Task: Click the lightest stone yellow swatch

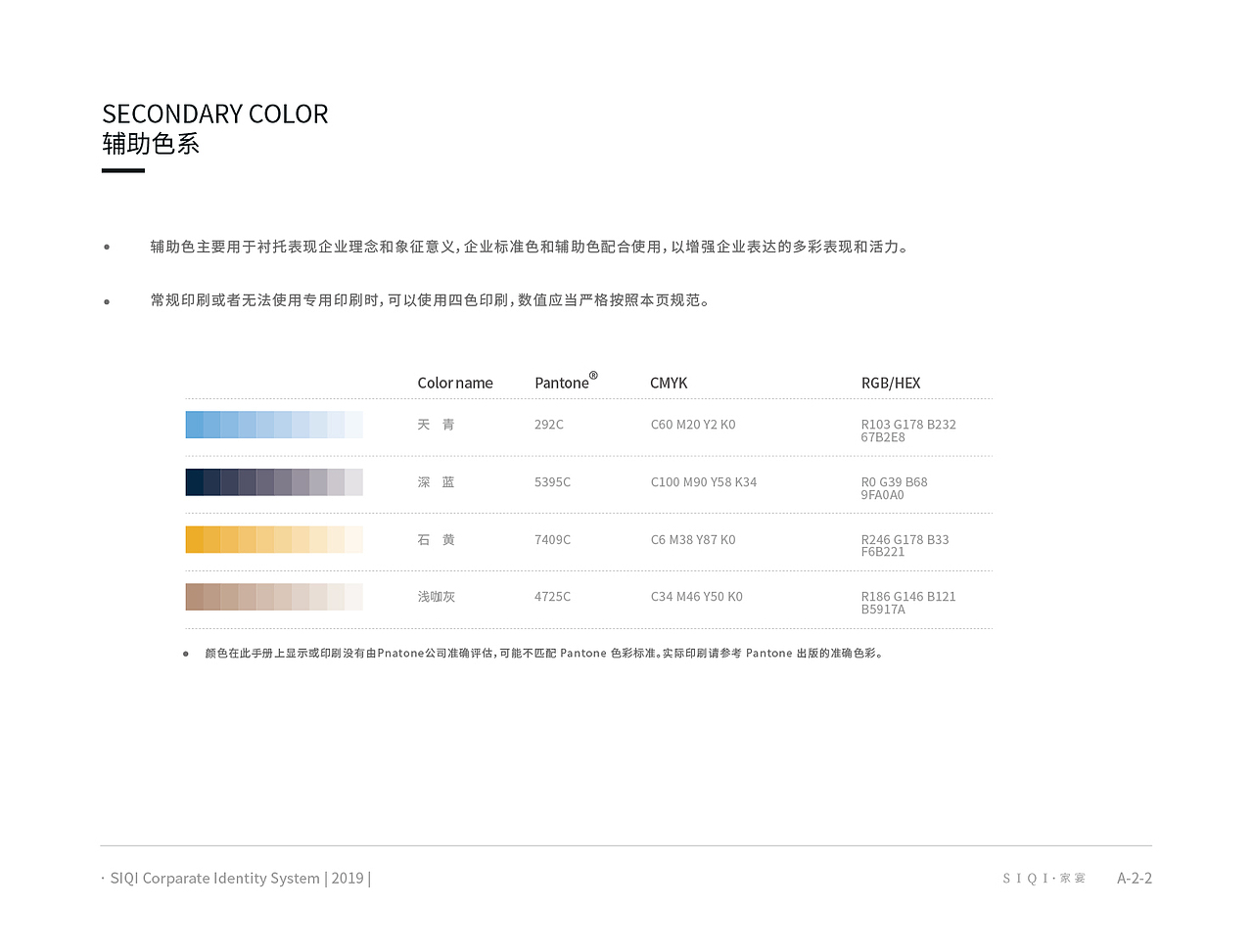Action: (x=353, y=540)
